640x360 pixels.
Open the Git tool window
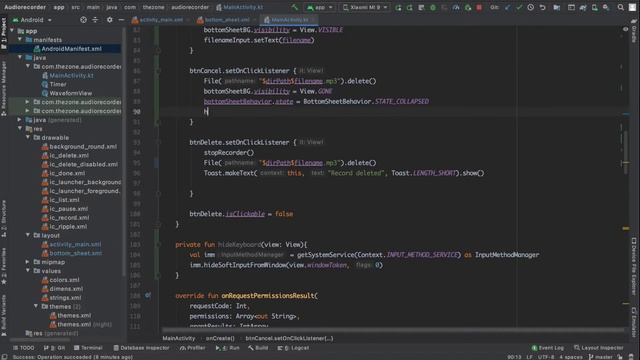pyautogui.click(x=54, y=348)
